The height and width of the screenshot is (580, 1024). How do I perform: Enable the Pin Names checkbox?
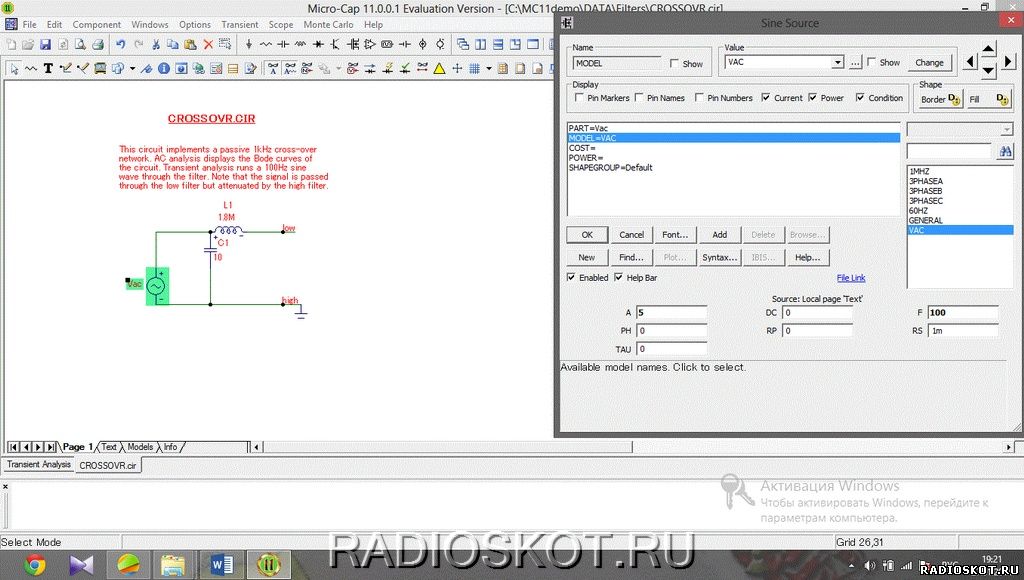coord(639,97)
